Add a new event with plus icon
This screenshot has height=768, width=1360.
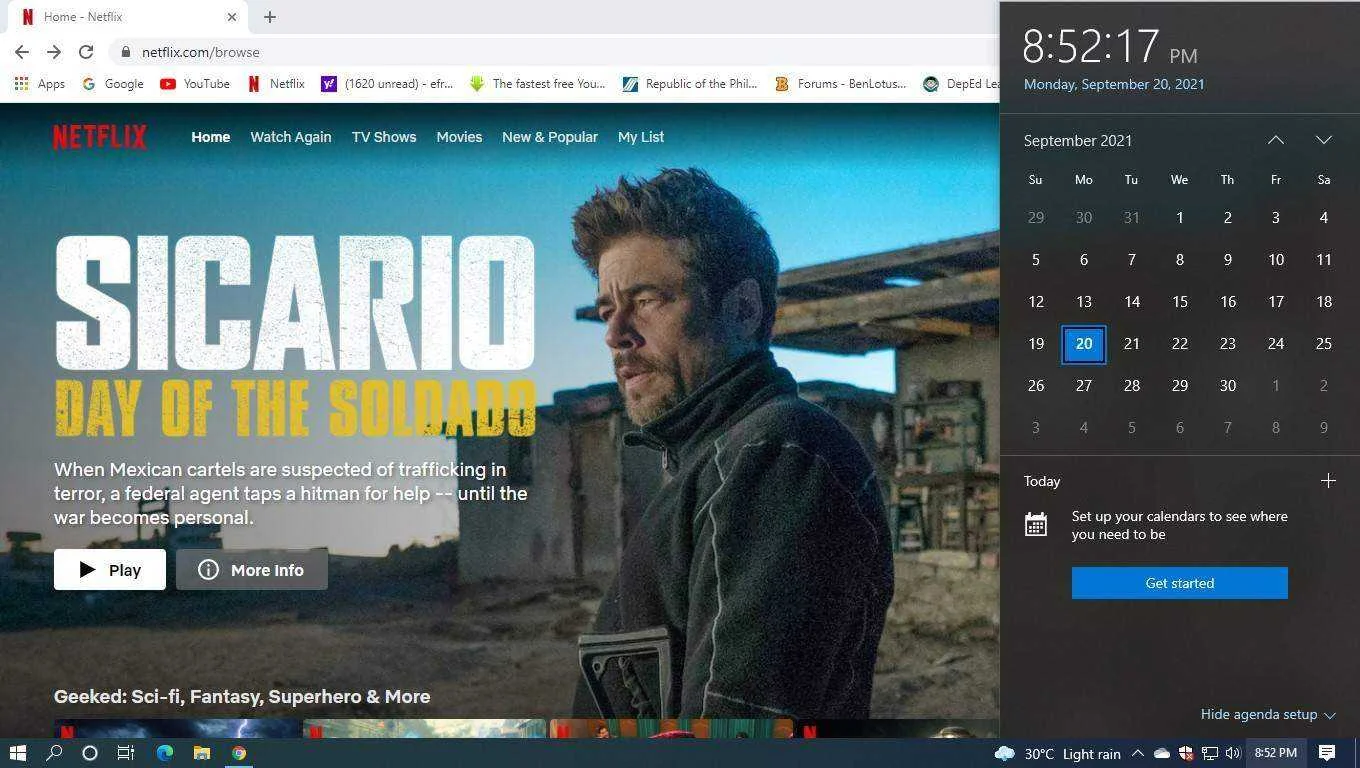pos(1328,481)
